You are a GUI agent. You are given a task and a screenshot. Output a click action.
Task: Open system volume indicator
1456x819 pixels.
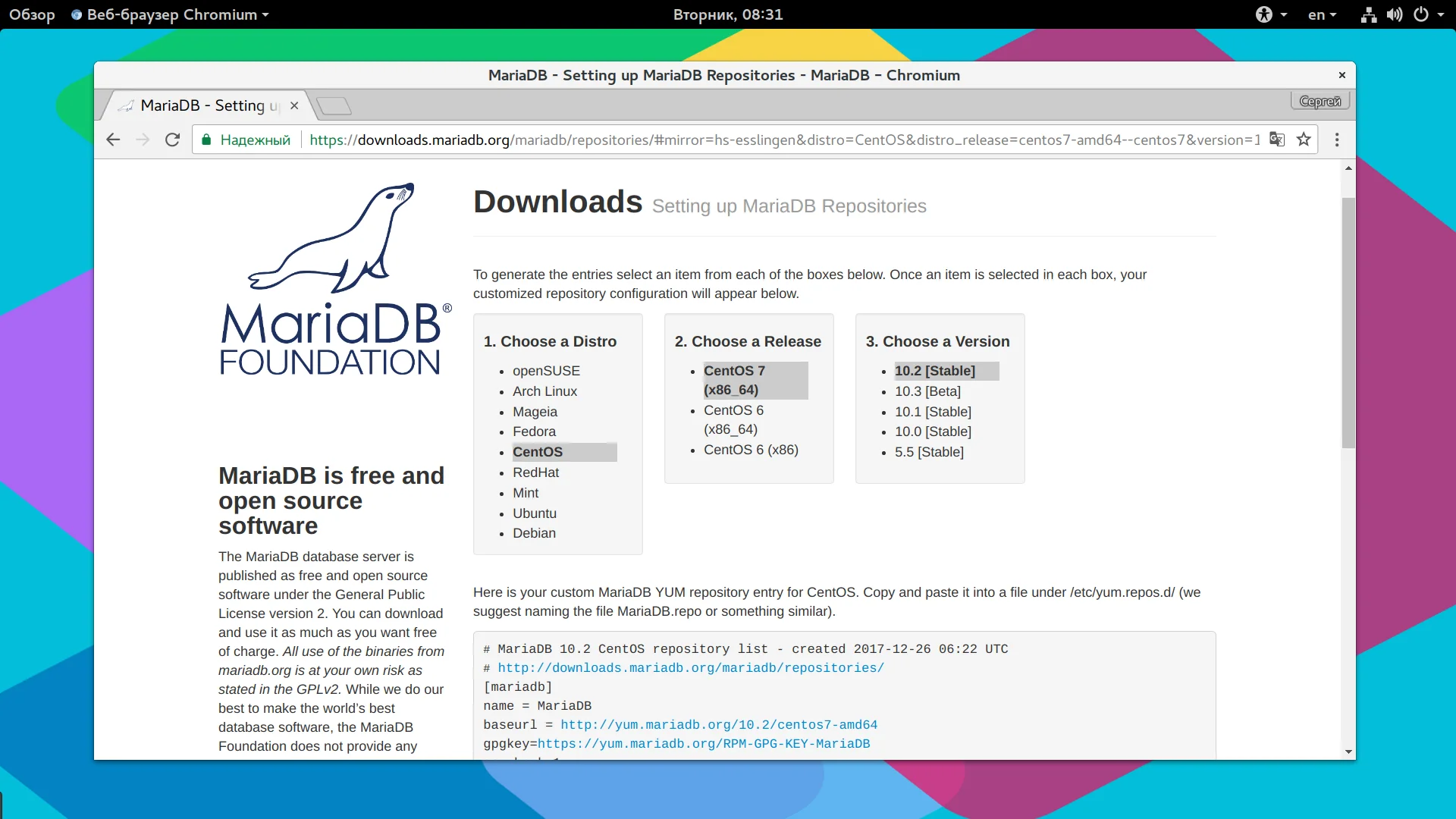1395,14
